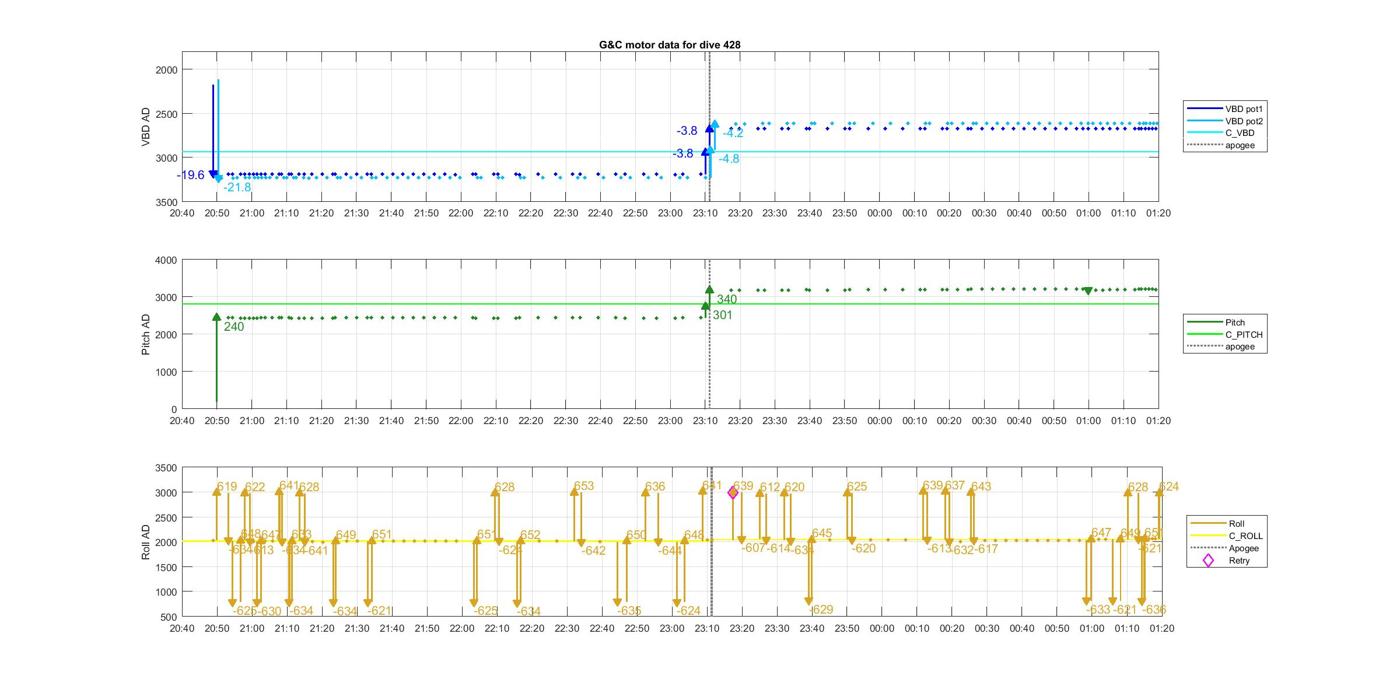The width and height of the screenshot is (1400, 693).
Task: Click the 'Pitch AD' y-axis label
Action: point(146,334)
